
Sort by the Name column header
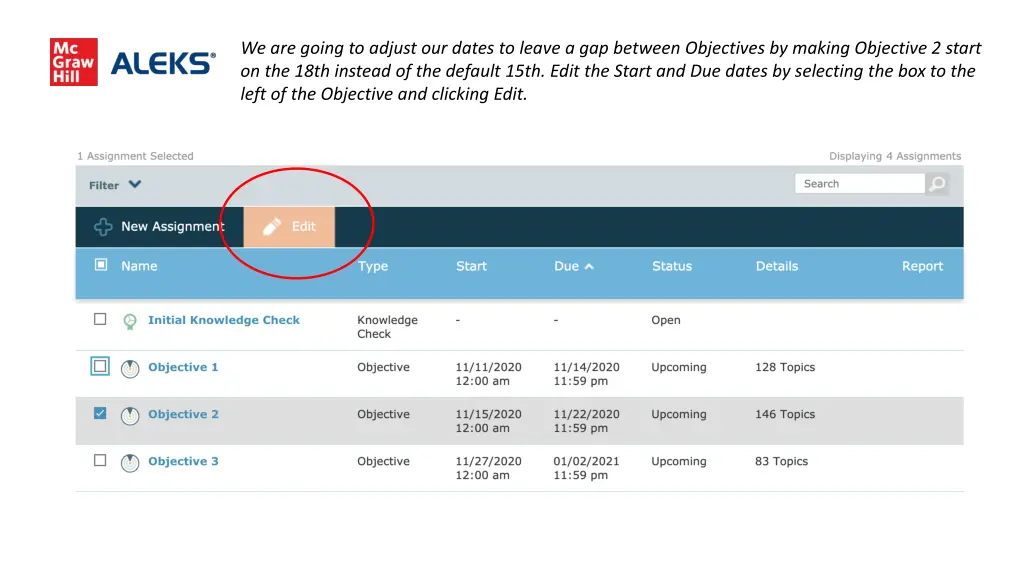139,266
